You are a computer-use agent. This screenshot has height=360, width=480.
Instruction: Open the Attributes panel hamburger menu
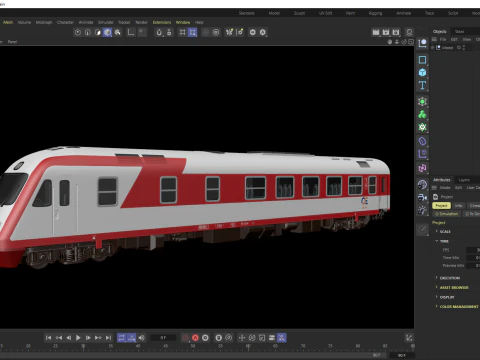(434, 188)
